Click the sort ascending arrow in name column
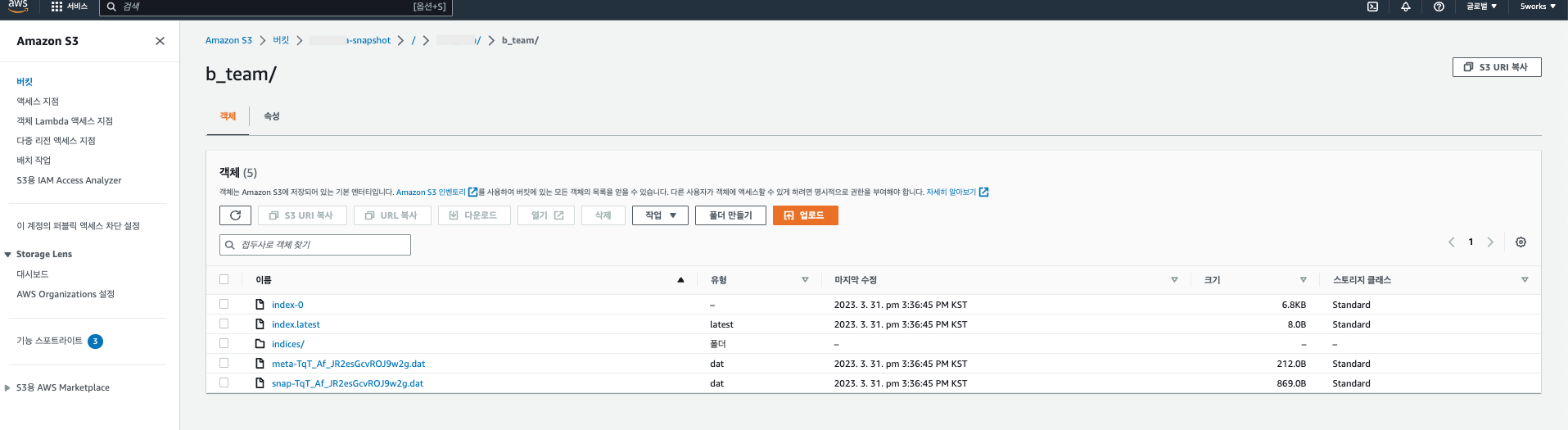Viewport: 1568px width, 430px height. 680,280
